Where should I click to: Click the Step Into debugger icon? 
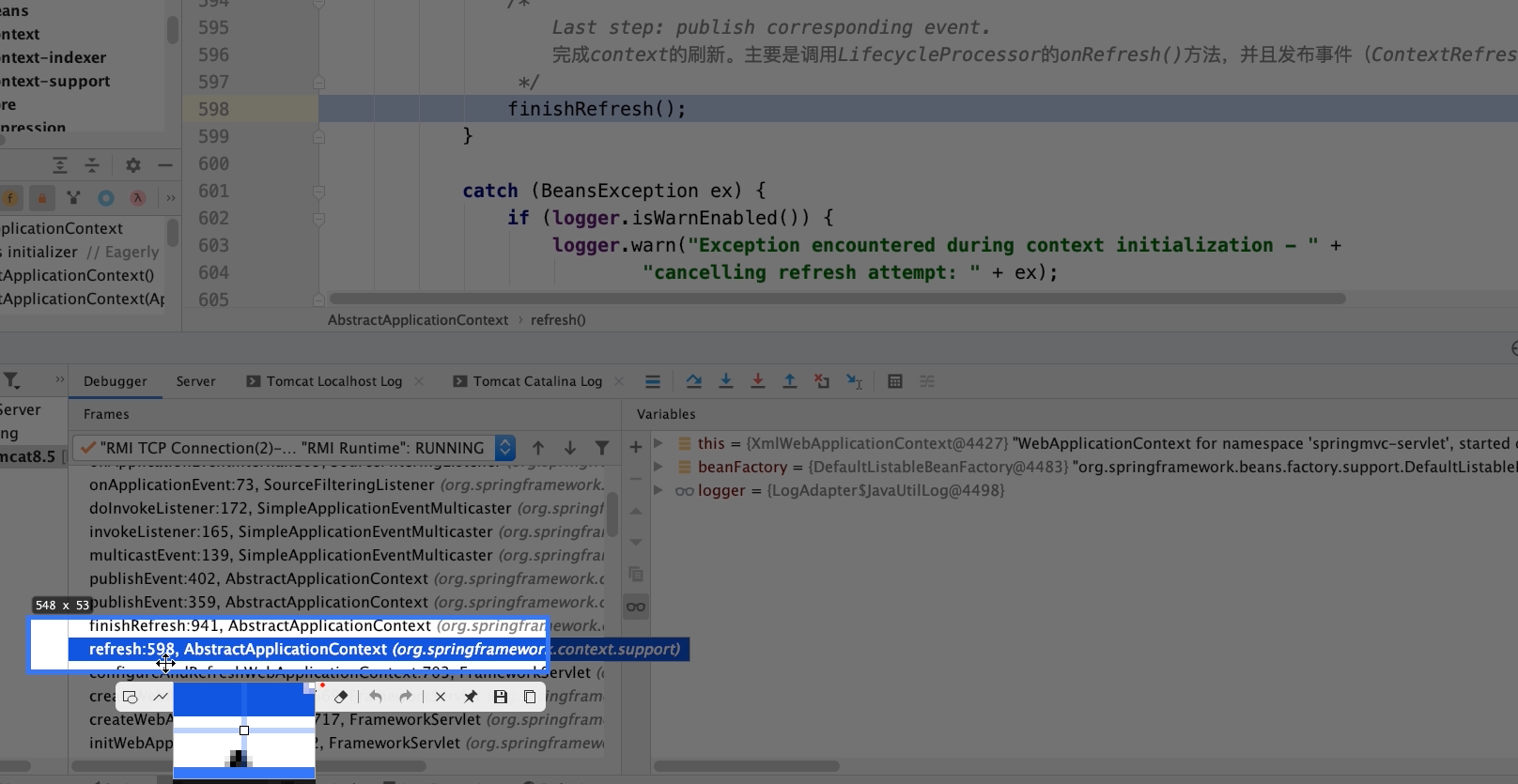pos(726,381)
